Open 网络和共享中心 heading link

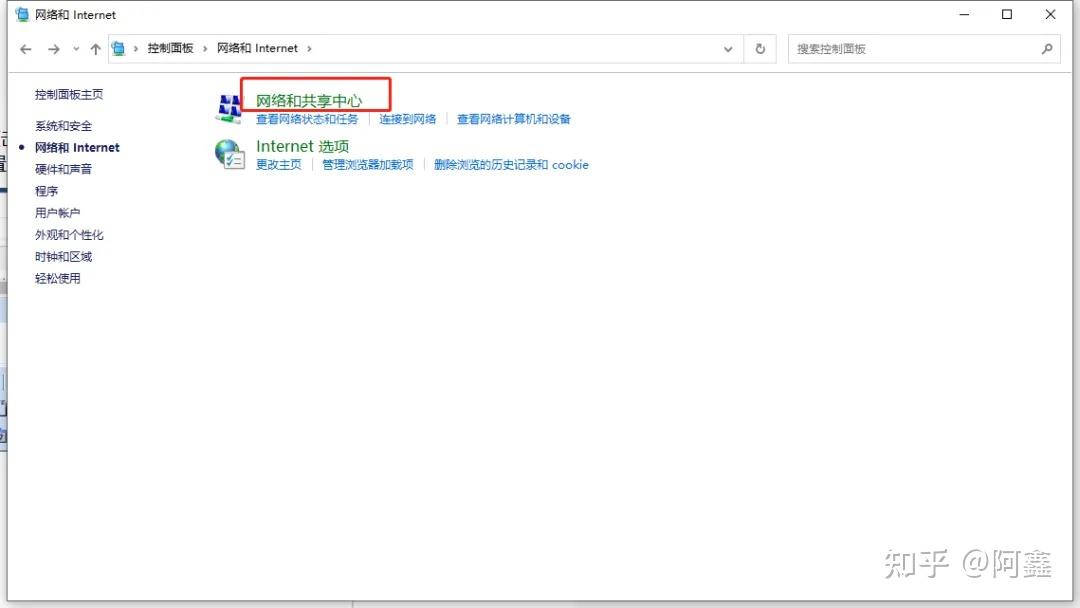pos(309,101)
